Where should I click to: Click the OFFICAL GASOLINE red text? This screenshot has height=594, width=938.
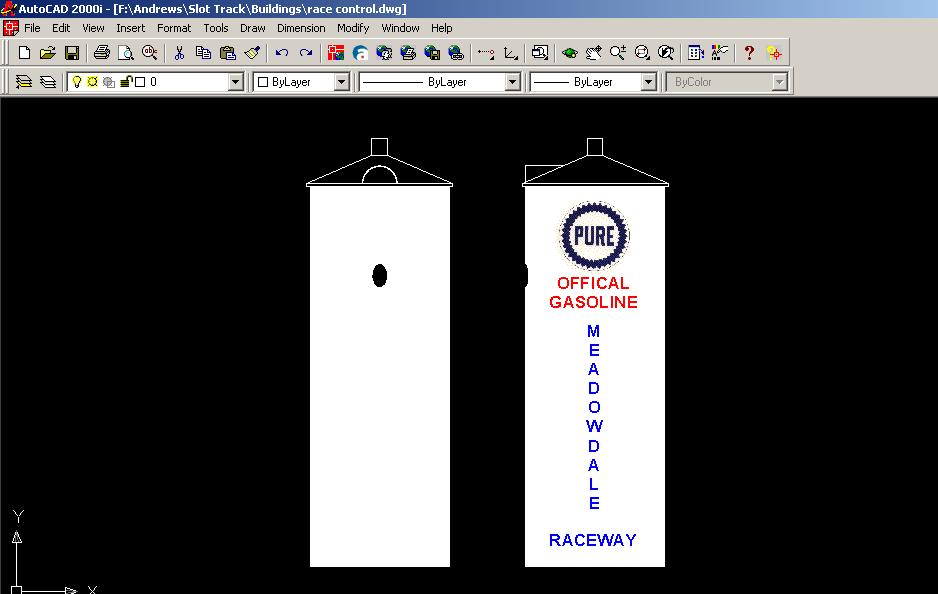point(593,293)
